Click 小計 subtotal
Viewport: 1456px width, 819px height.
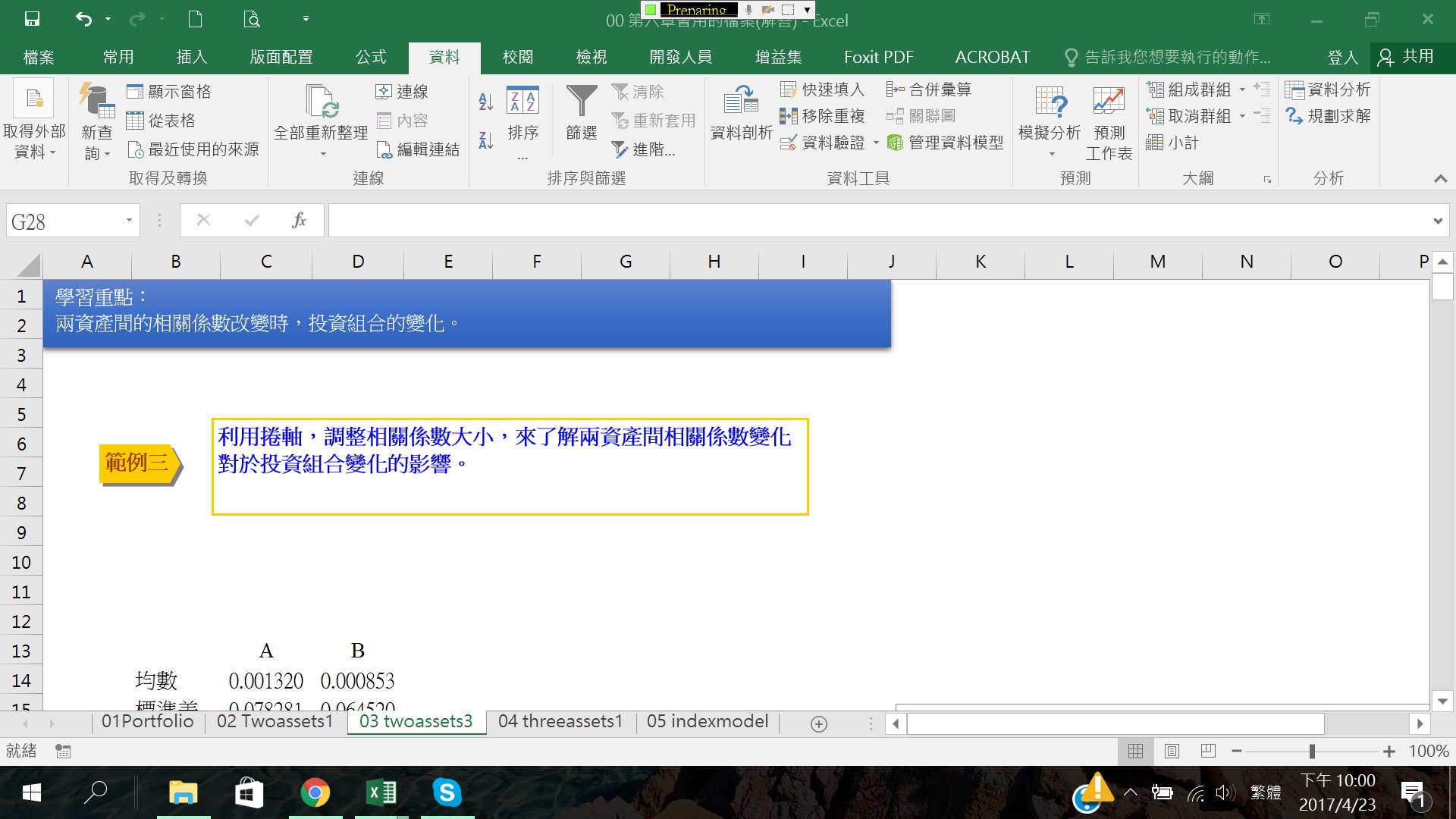point(1172,143)
